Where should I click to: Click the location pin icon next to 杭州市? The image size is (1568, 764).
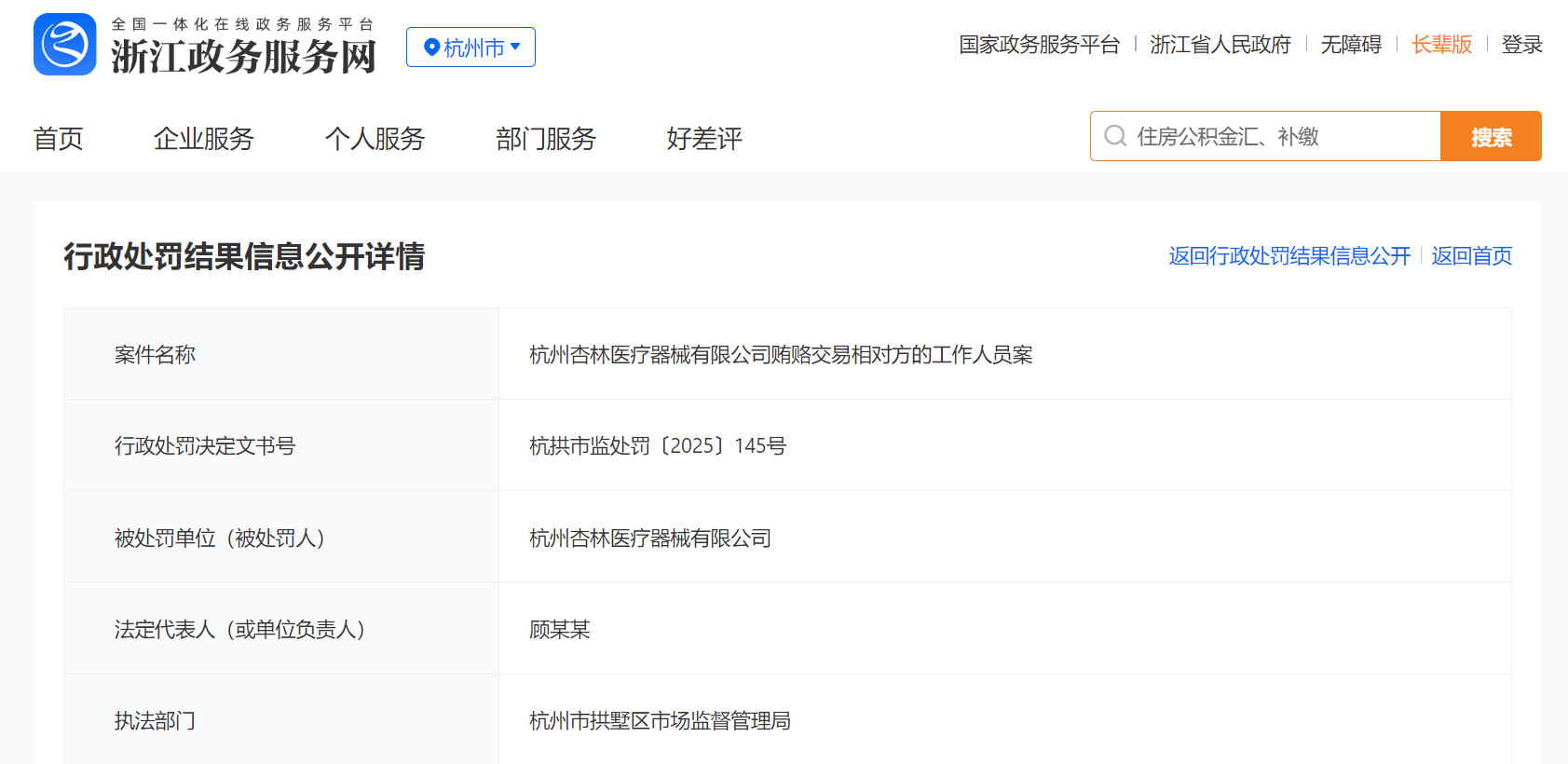(431, 48)
